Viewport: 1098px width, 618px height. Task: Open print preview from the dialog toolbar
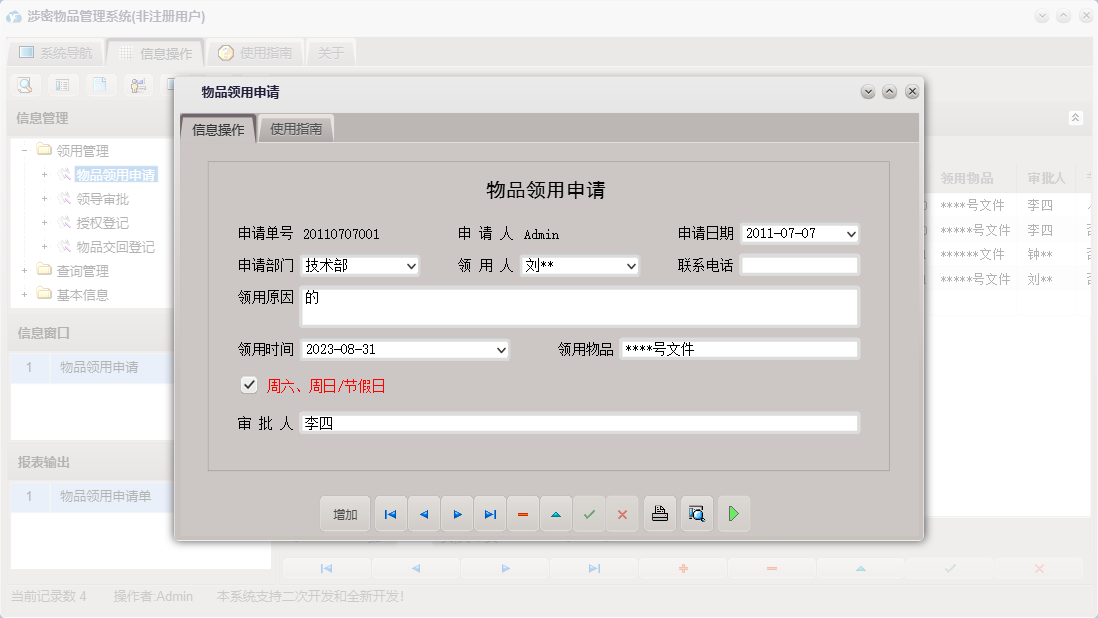pos(696,513)
